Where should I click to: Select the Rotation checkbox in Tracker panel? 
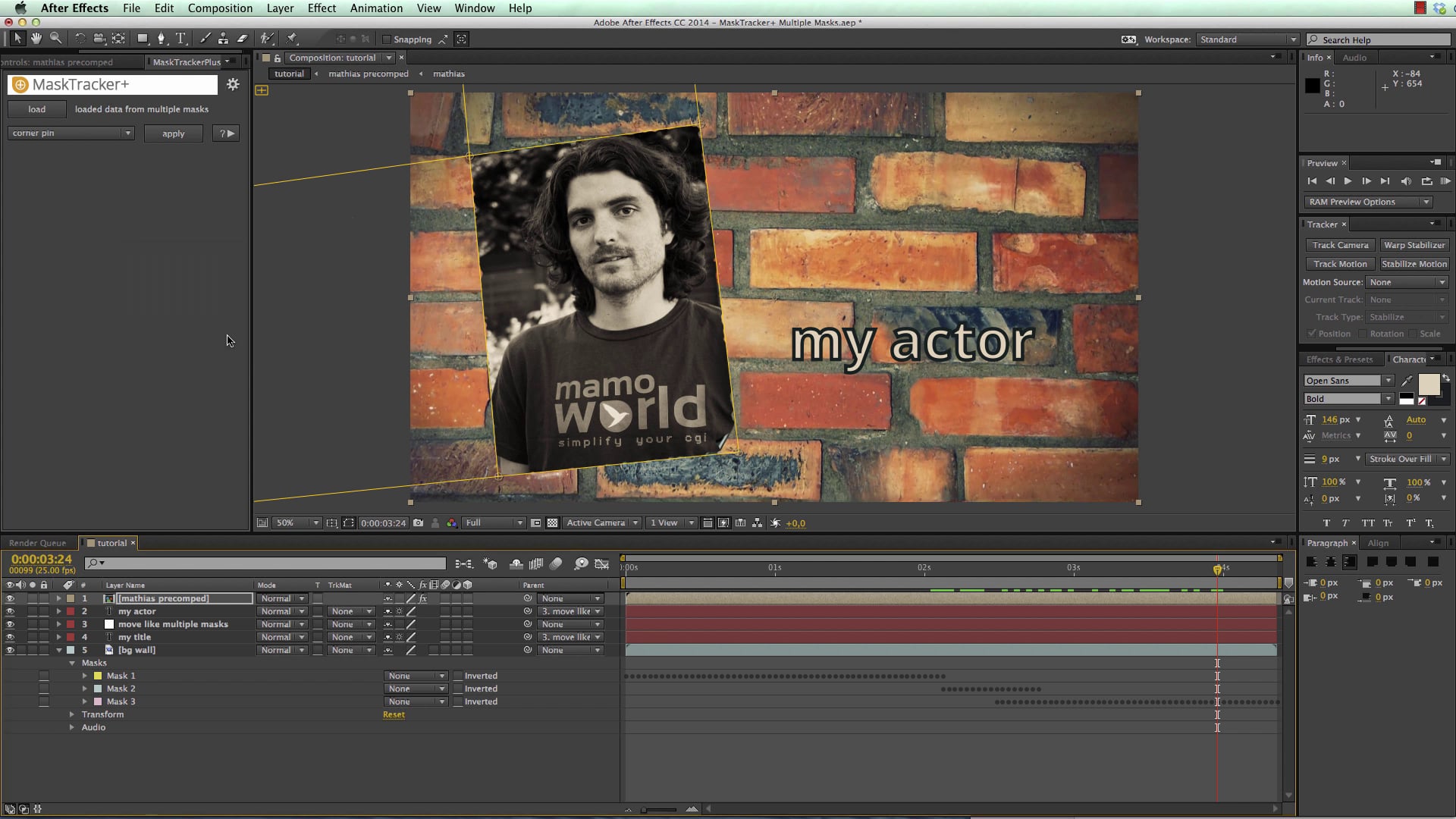[1362, 333]
